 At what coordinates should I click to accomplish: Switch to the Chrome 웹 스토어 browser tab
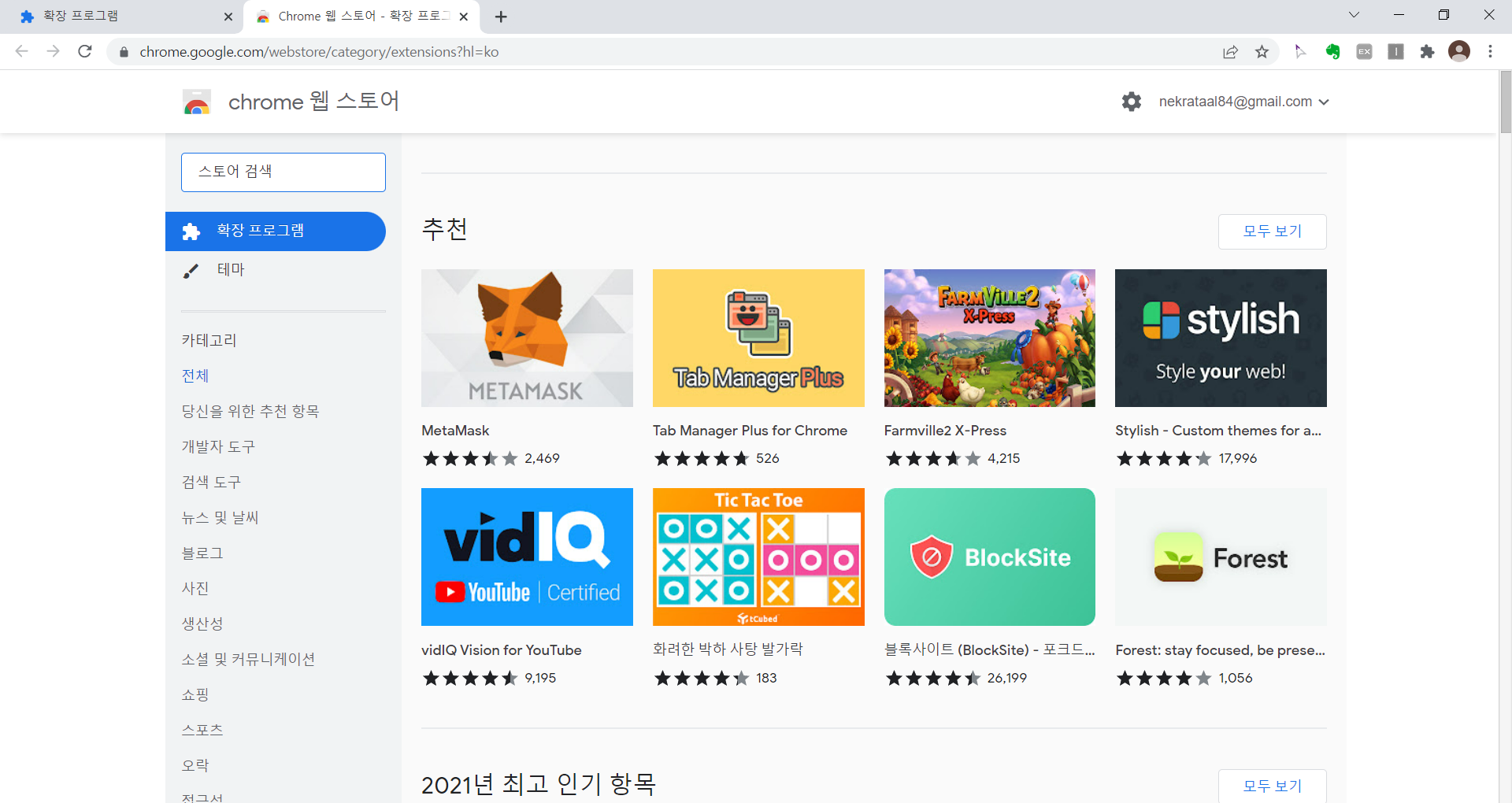click(361, 17)
